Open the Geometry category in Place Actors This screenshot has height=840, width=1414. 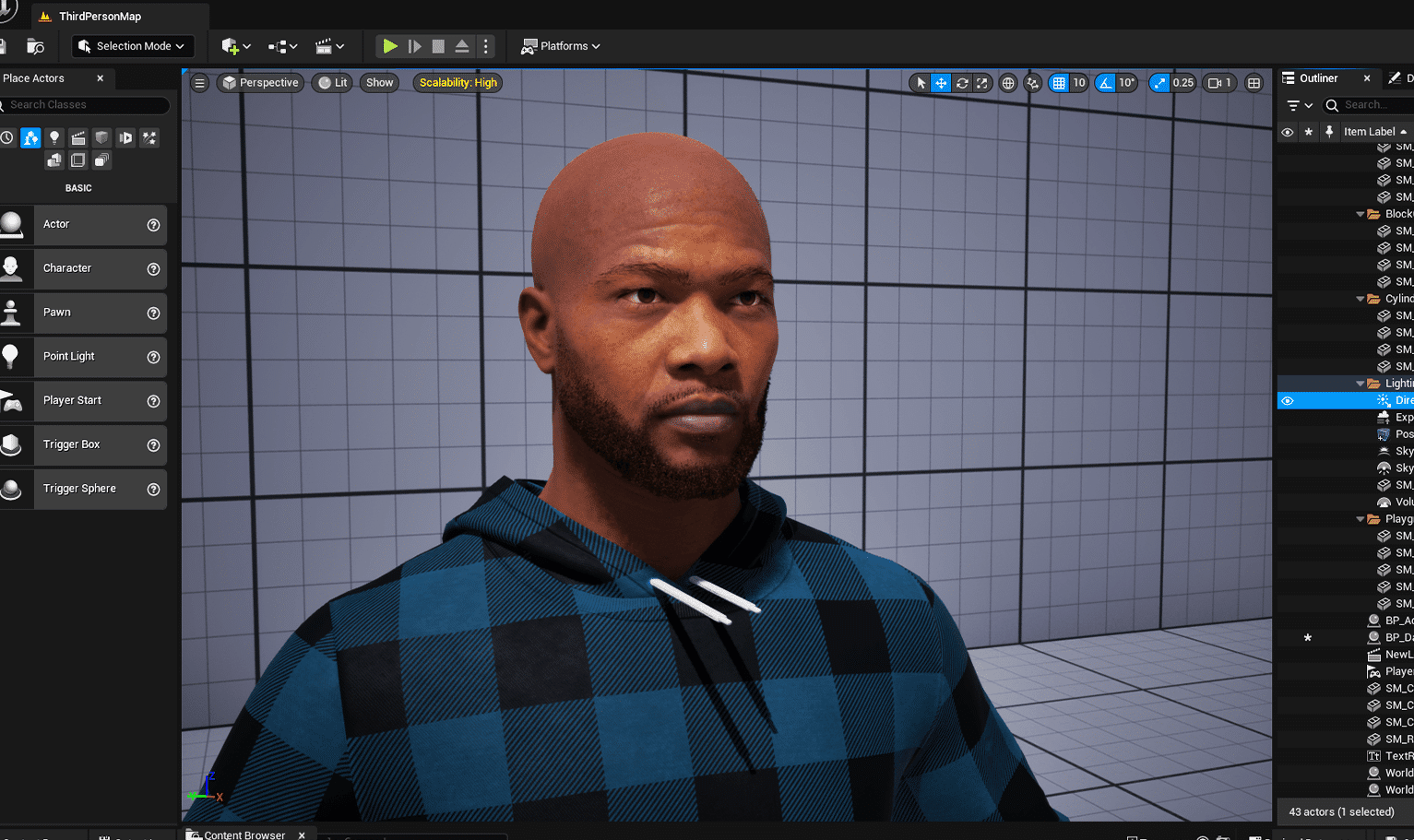[54, 160]
